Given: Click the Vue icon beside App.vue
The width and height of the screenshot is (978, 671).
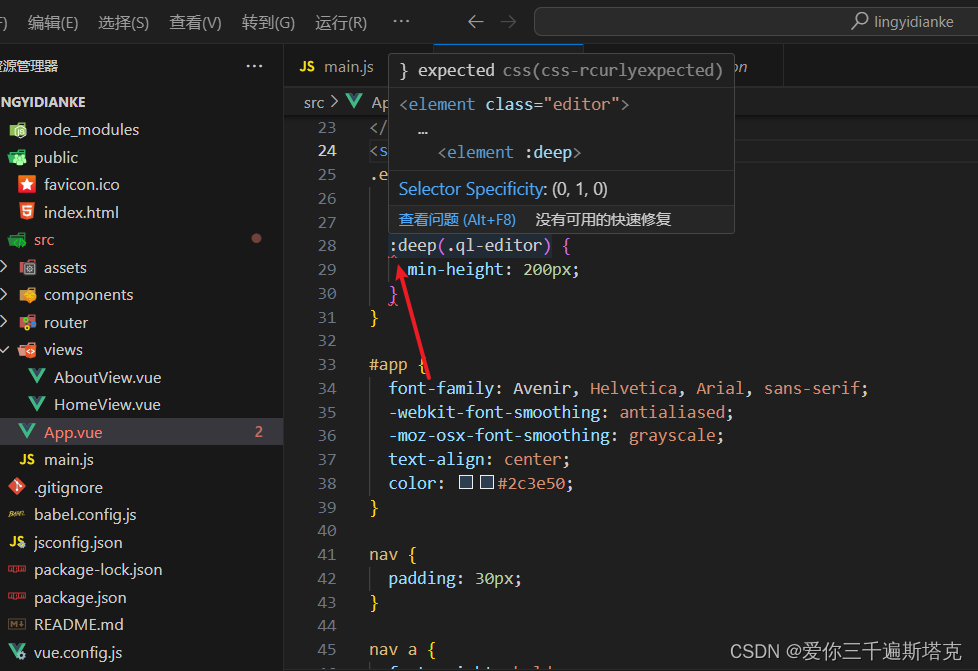Looking at the screenshot, I should (x=25, y=431).
